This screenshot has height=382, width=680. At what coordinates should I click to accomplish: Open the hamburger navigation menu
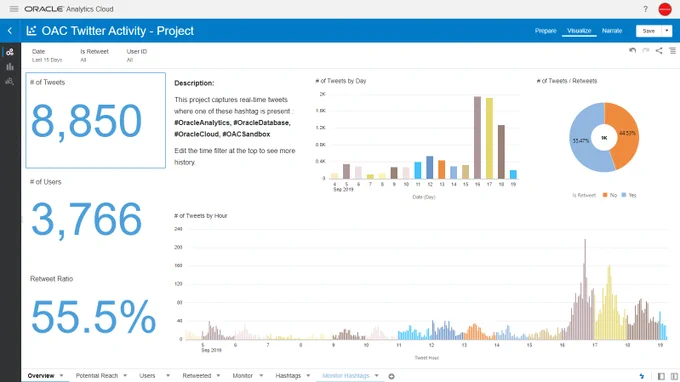[14, 9]
